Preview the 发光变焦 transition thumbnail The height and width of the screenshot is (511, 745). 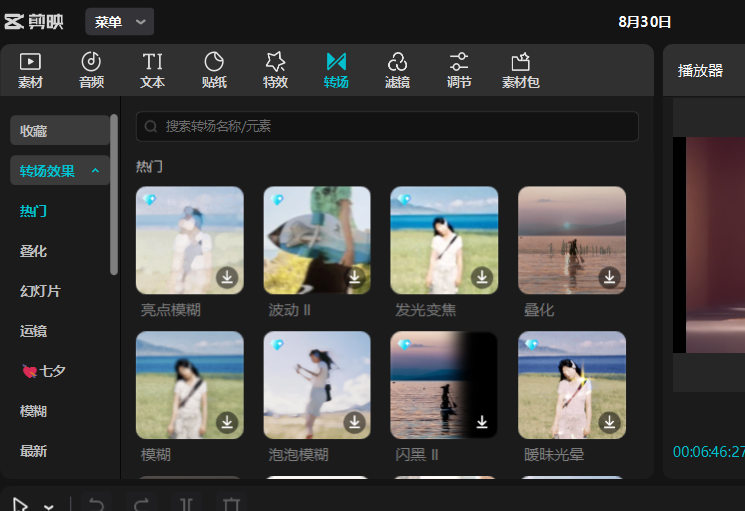click(x=444, y=240)
